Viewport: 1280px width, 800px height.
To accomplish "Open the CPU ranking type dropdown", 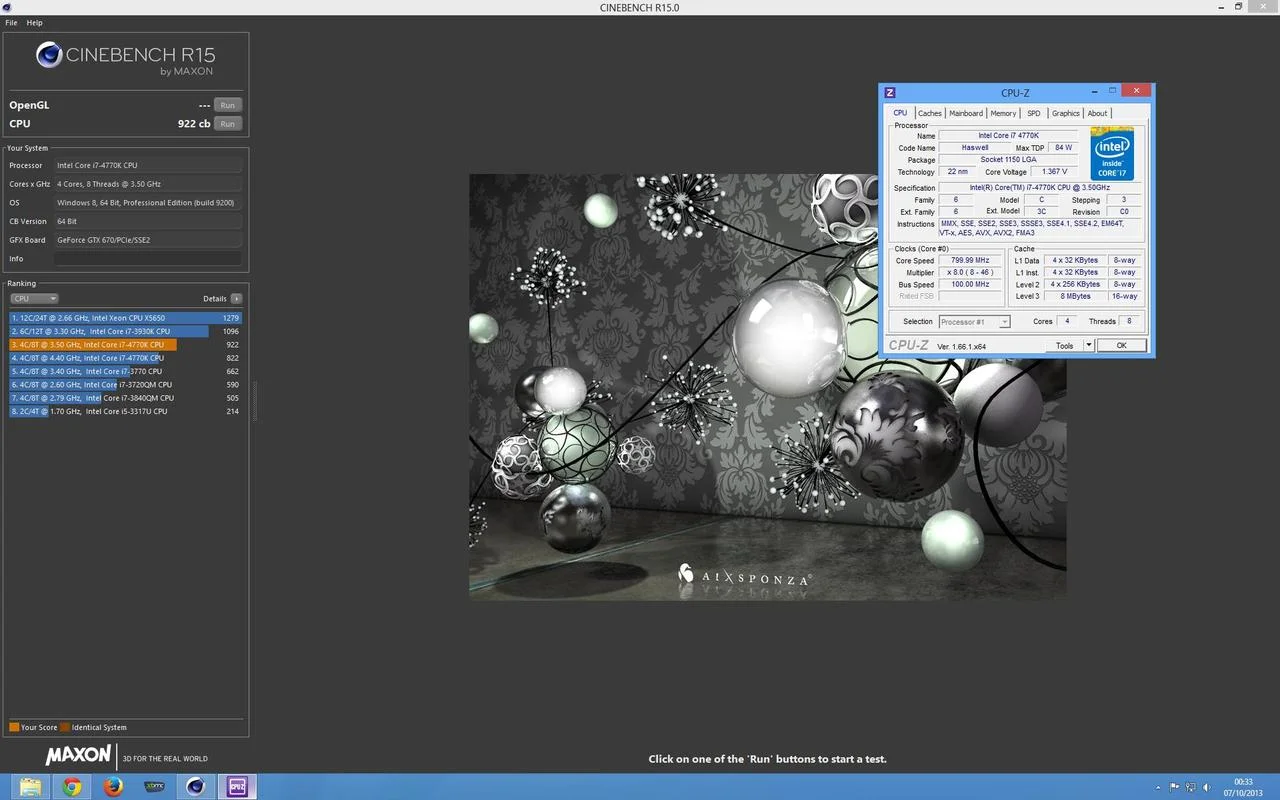I will click(34, 298).
